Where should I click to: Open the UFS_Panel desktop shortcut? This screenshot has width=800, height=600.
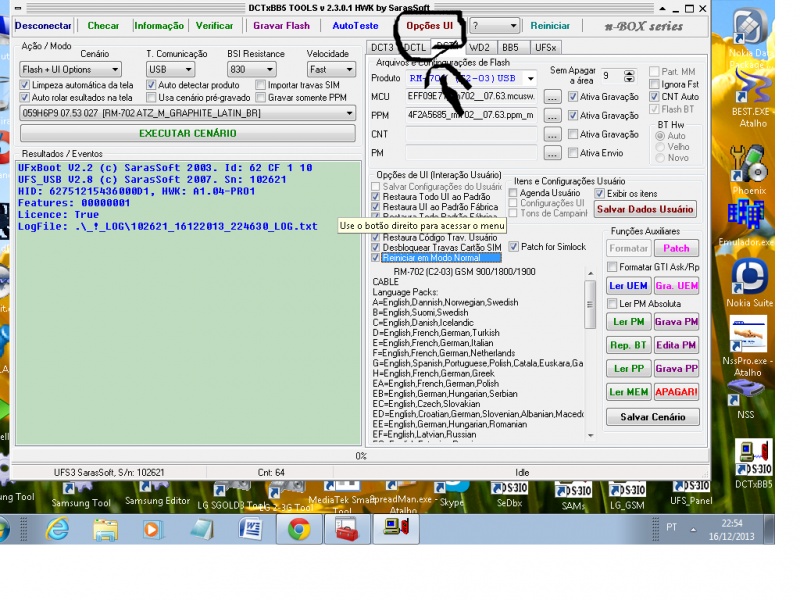(x=691, y=493)
